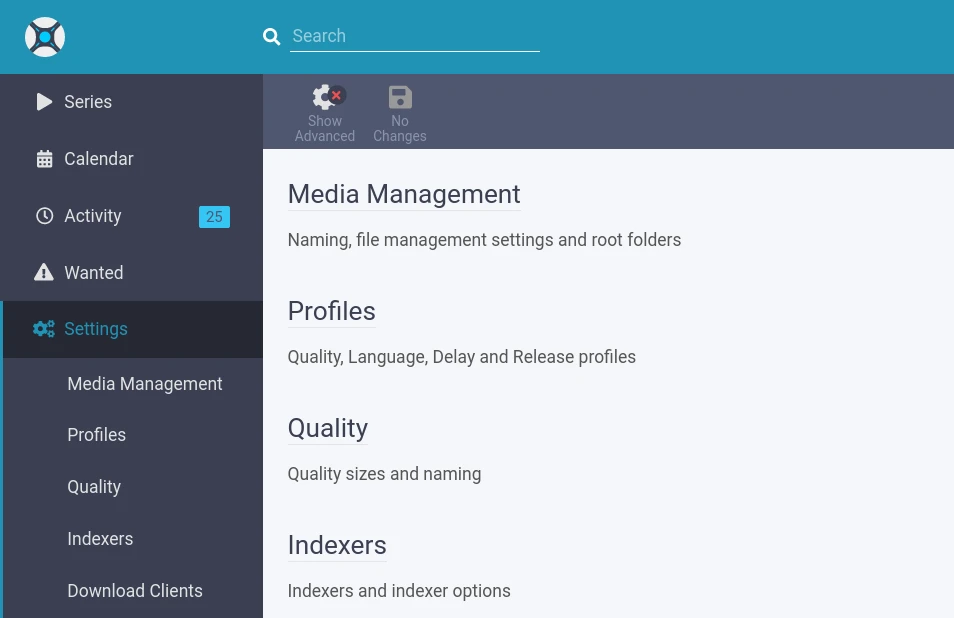Open the Indexers heading link
Viewport: 954px width, 618px height.
click(337, 545)
